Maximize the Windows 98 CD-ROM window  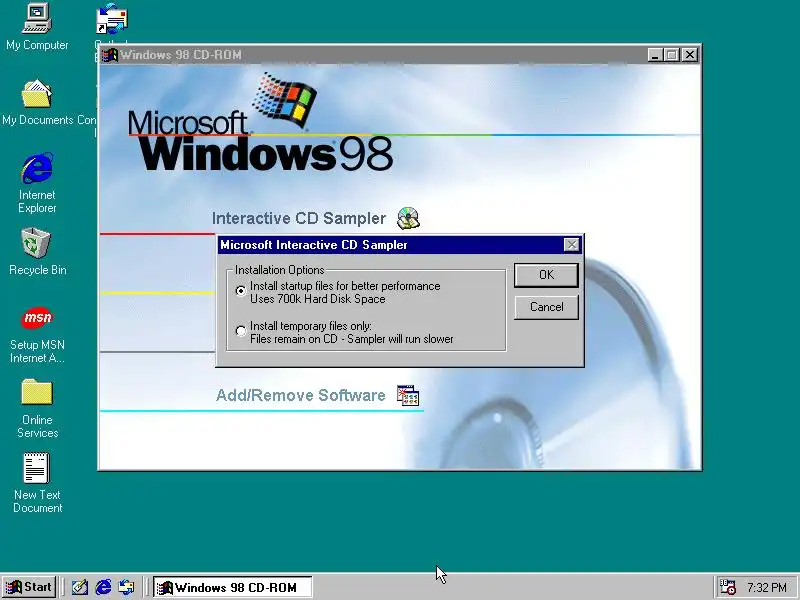(672, 55)
